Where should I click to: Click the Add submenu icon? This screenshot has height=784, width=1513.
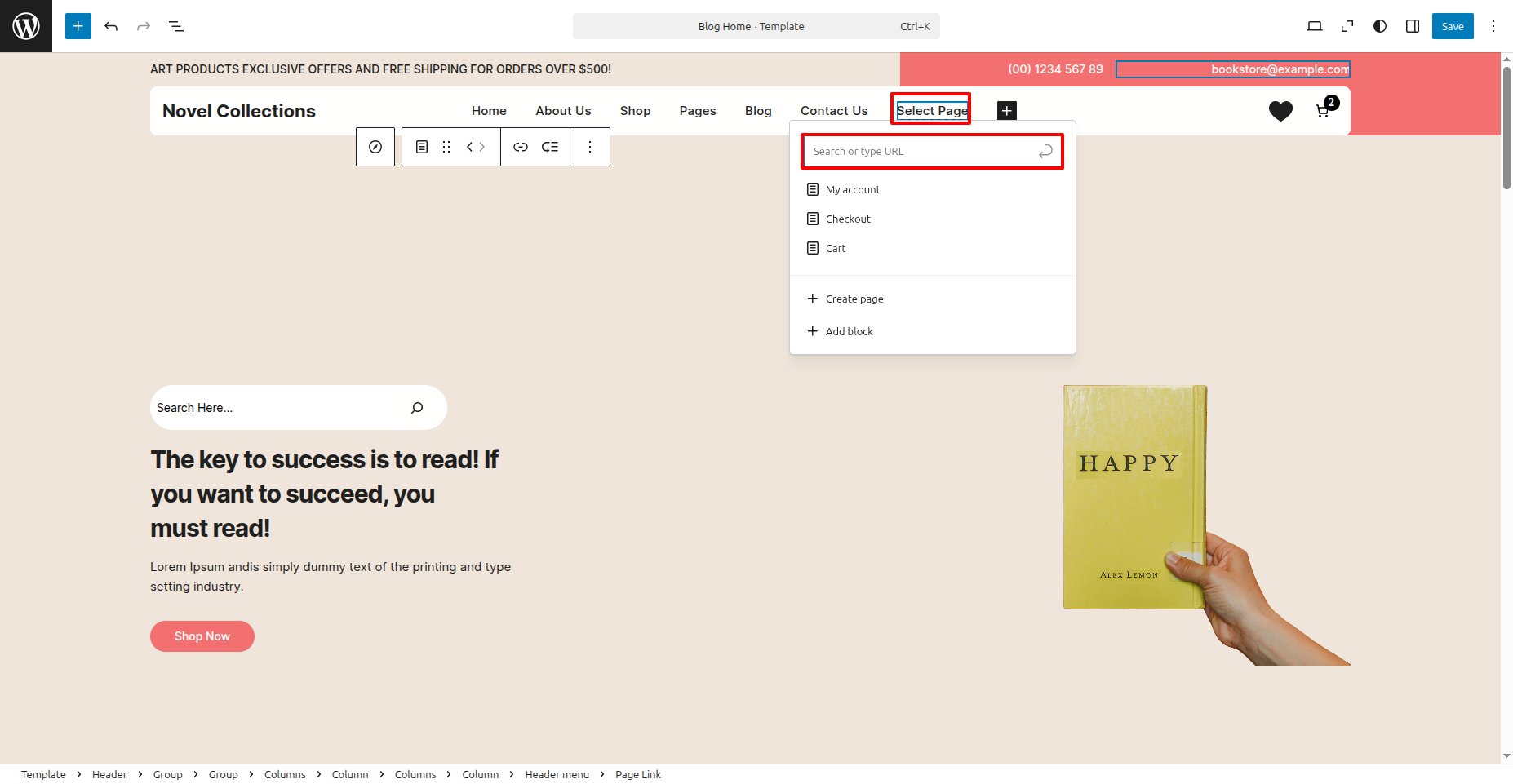(550, 147)
